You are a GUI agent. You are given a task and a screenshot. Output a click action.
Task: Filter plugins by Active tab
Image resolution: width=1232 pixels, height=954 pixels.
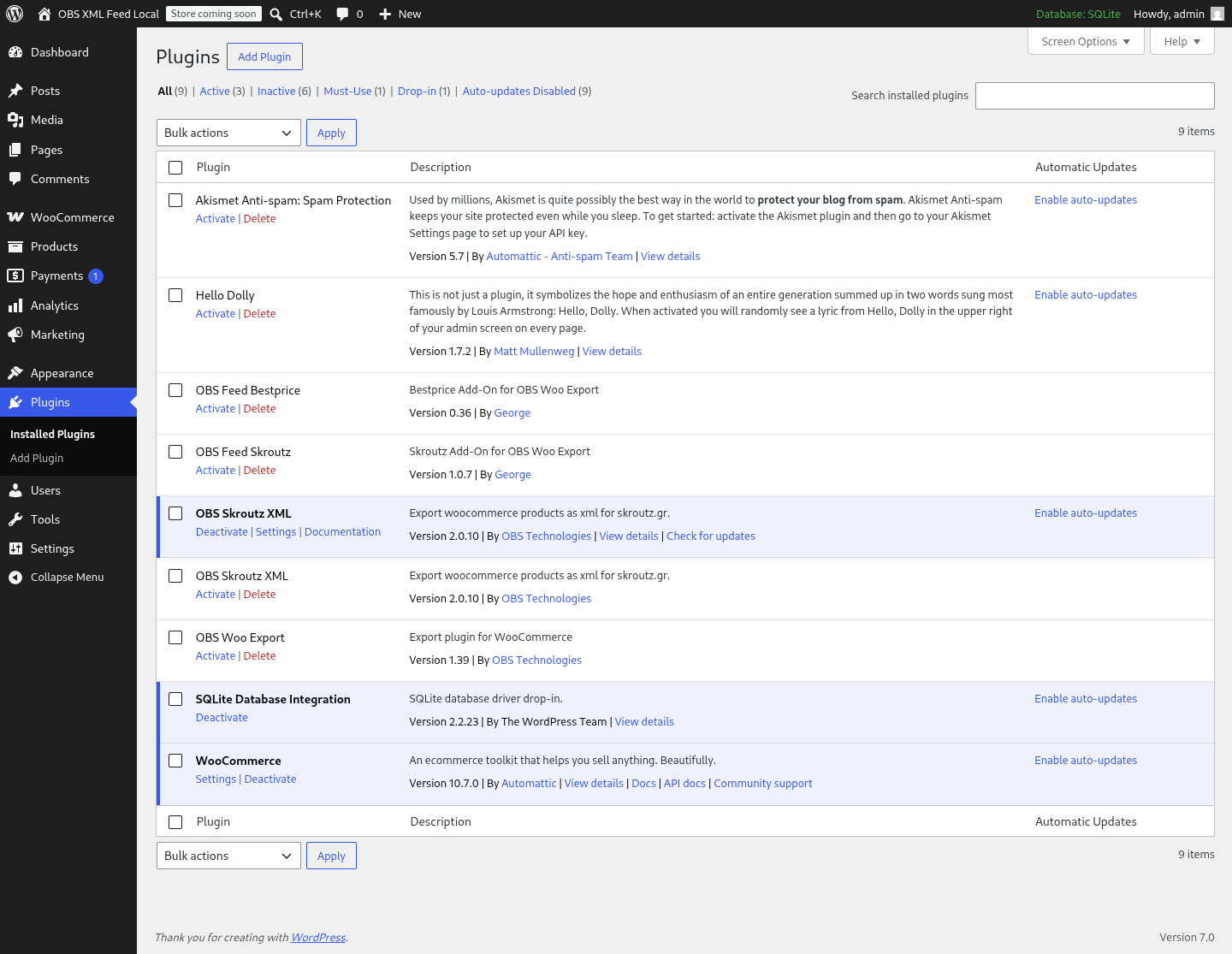[x=215, y=92]
